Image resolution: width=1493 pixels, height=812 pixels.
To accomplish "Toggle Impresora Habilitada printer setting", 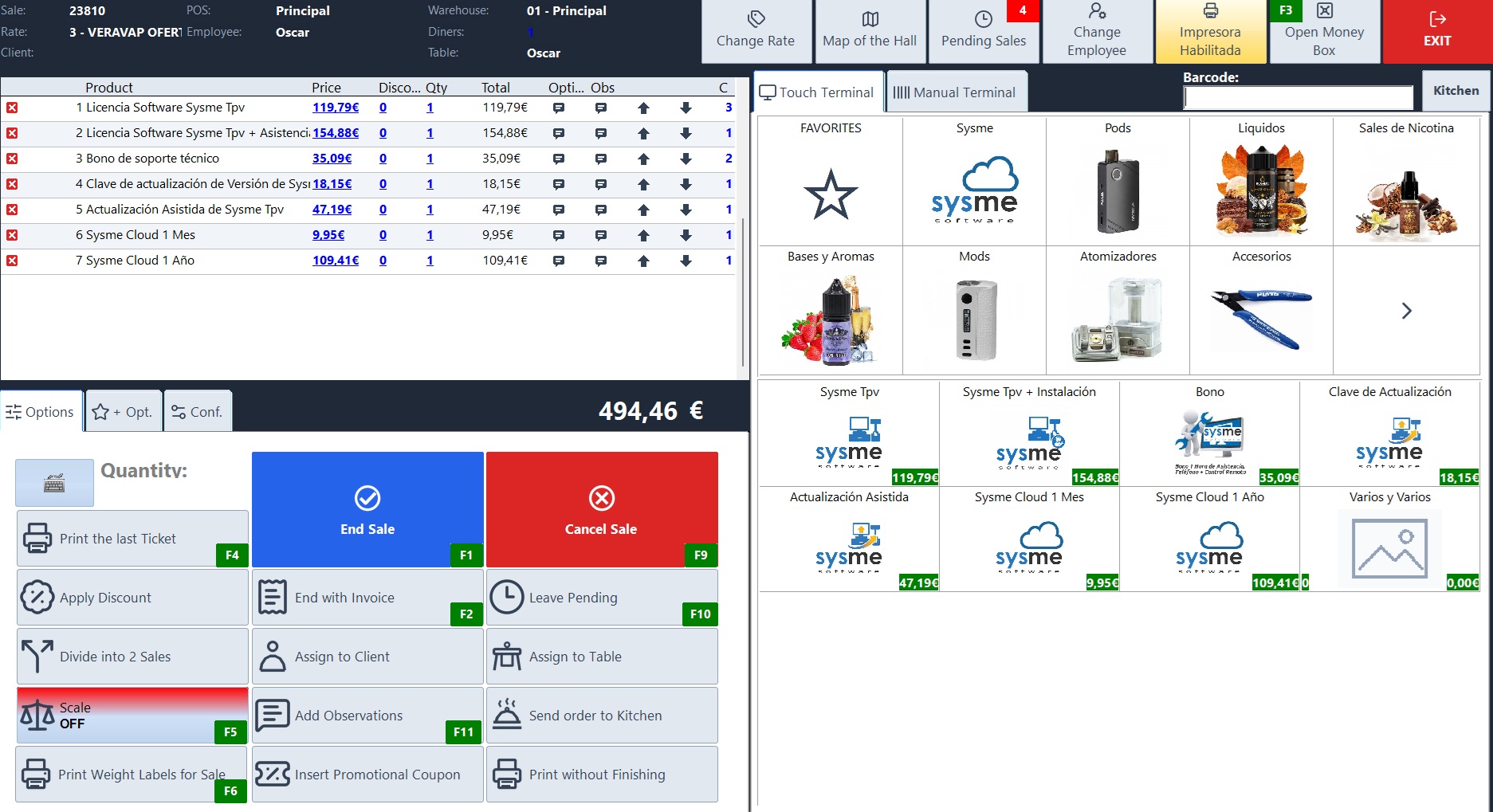I will click(x=1210, y=32).
